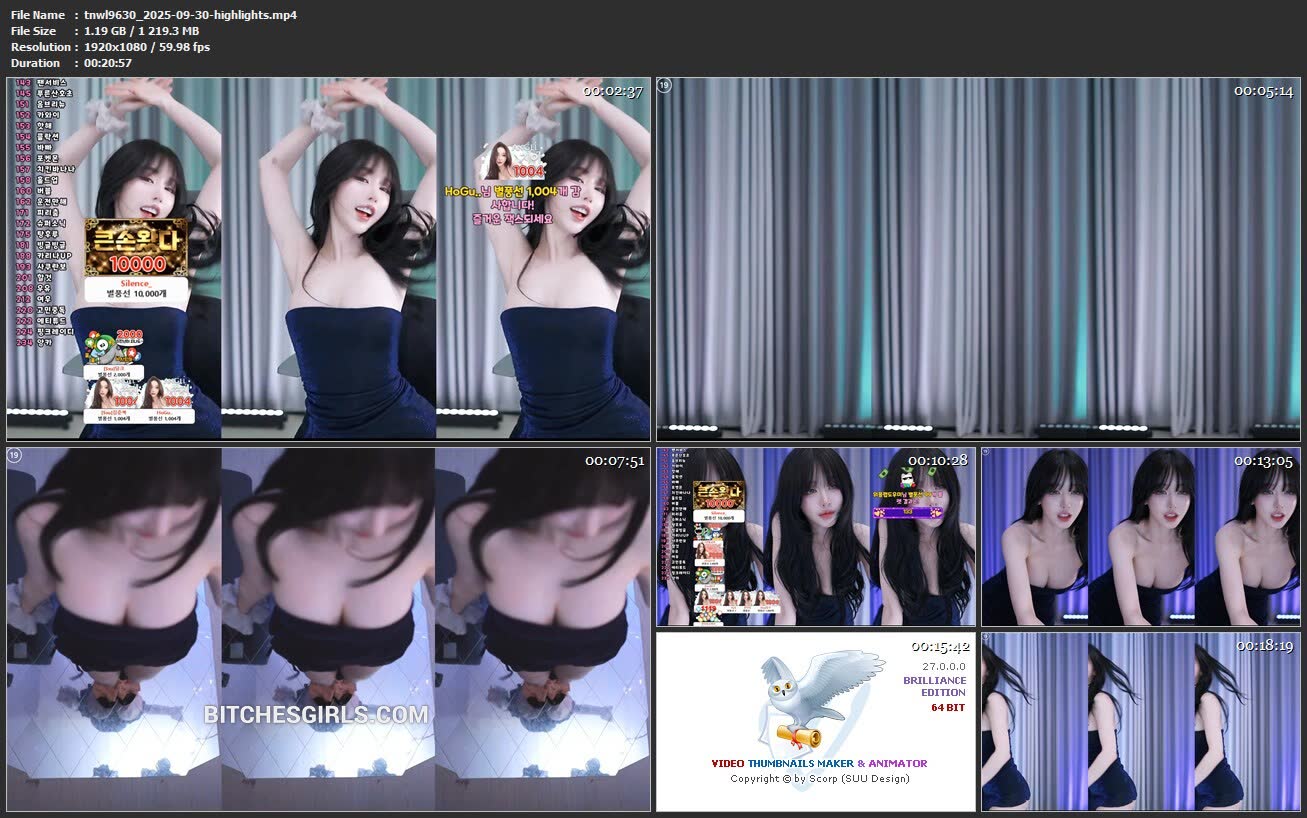Click the Duration 00:20:57 value
Viewport: 1307px width, 818px height.
click(108, 63)
